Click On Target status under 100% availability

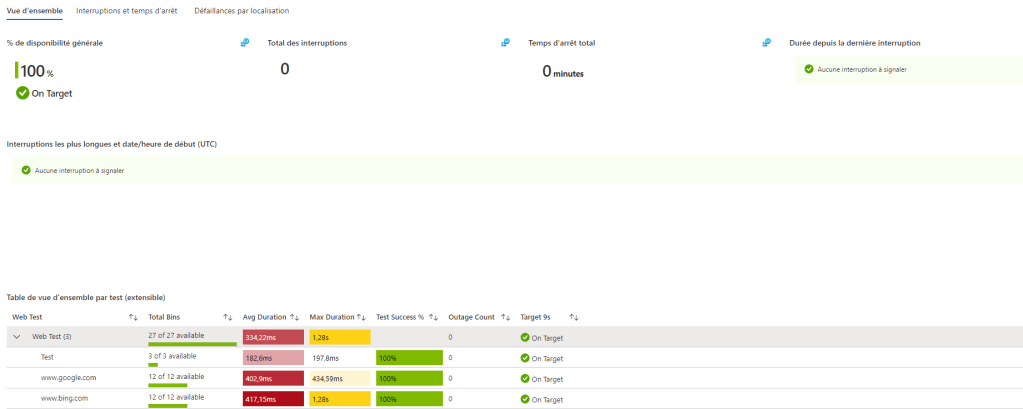45,93
